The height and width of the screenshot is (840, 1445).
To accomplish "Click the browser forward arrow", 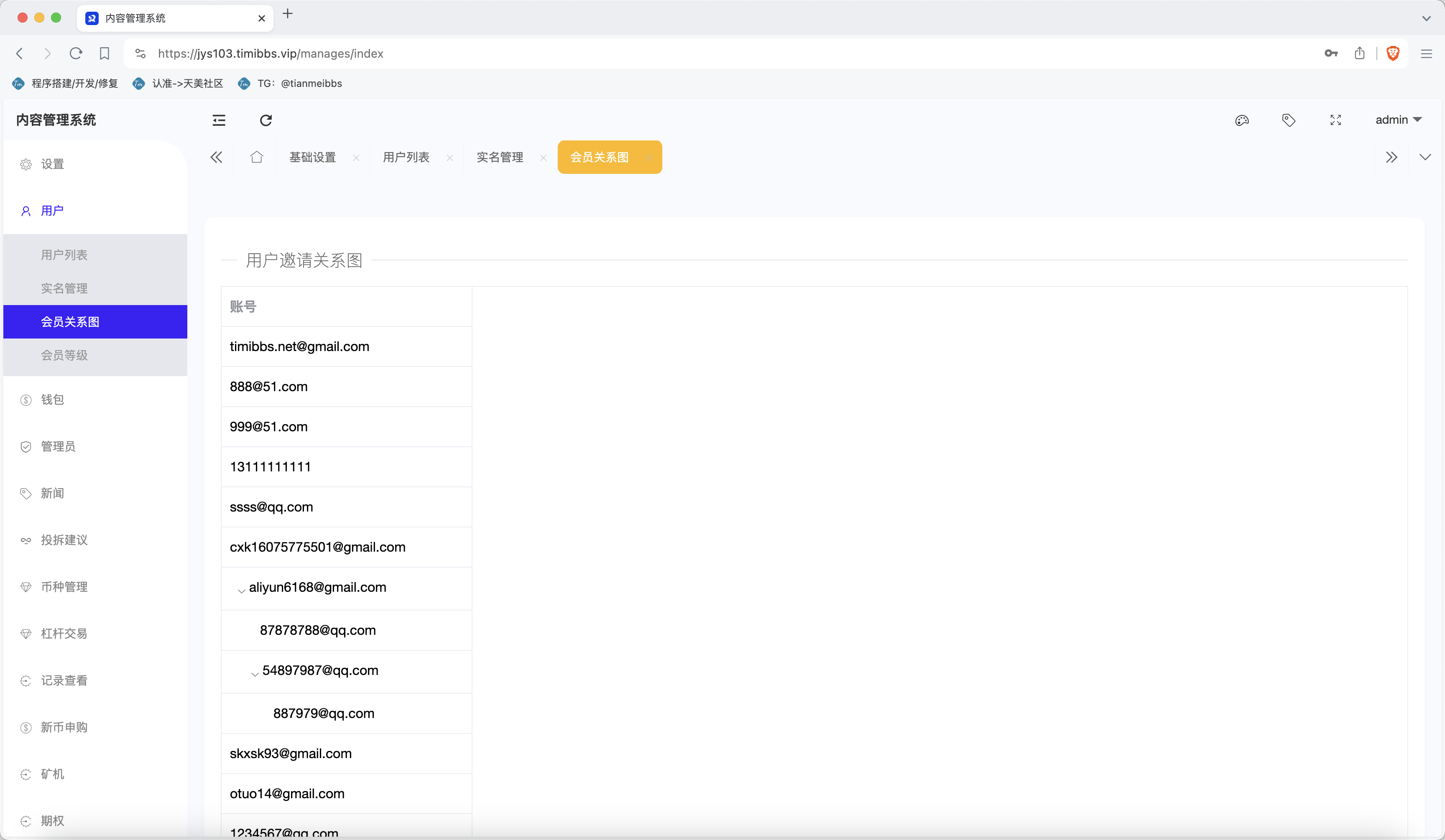I will coord(48,53).
